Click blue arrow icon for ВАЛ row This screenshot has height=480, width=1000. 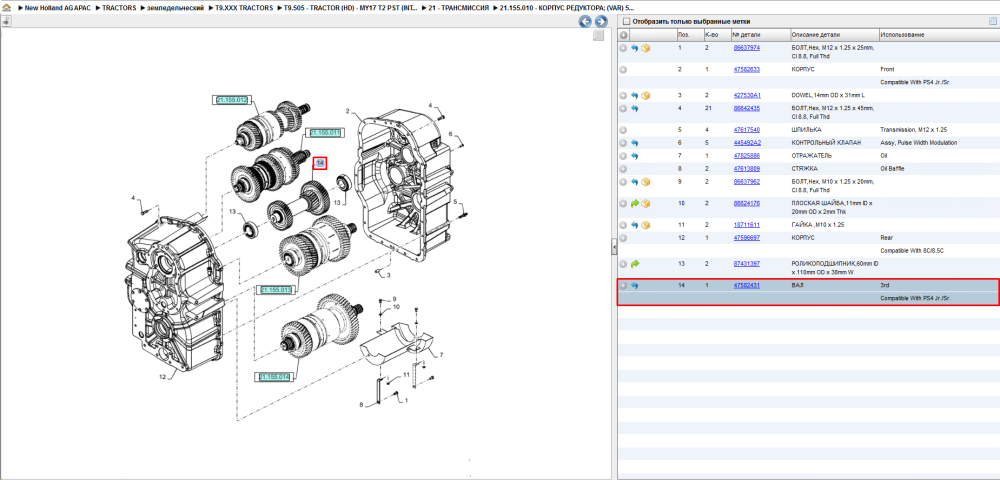click(x=635, y=286)
